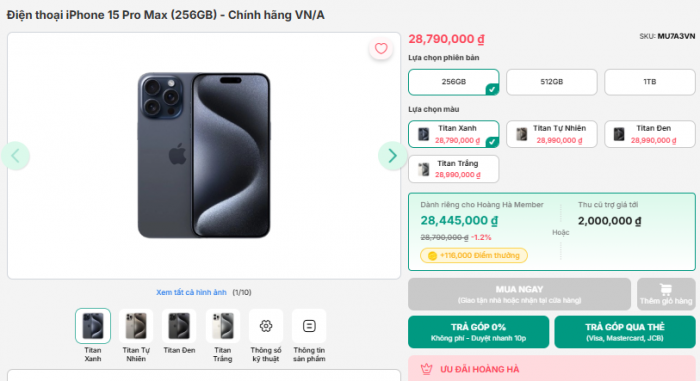Select Titan Tự Nhiên color option
The height and width of the screenshot is (381, 700).
[x=552, y=134]
